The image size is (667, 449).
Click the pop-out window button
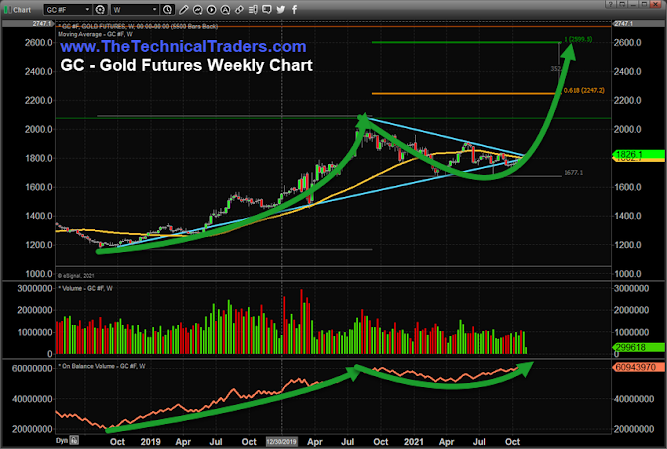(x=622, y=4)
